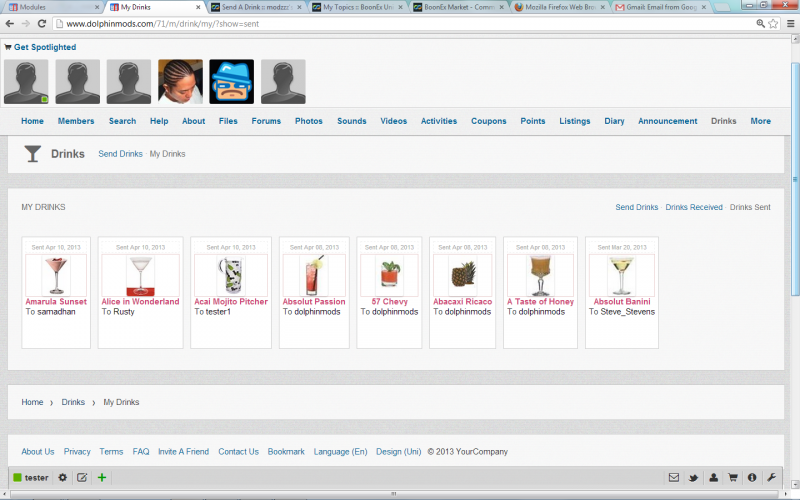The image size is (800, 500).
Task: Open the Absolut Banini drink link
Action: pos(622,302)
